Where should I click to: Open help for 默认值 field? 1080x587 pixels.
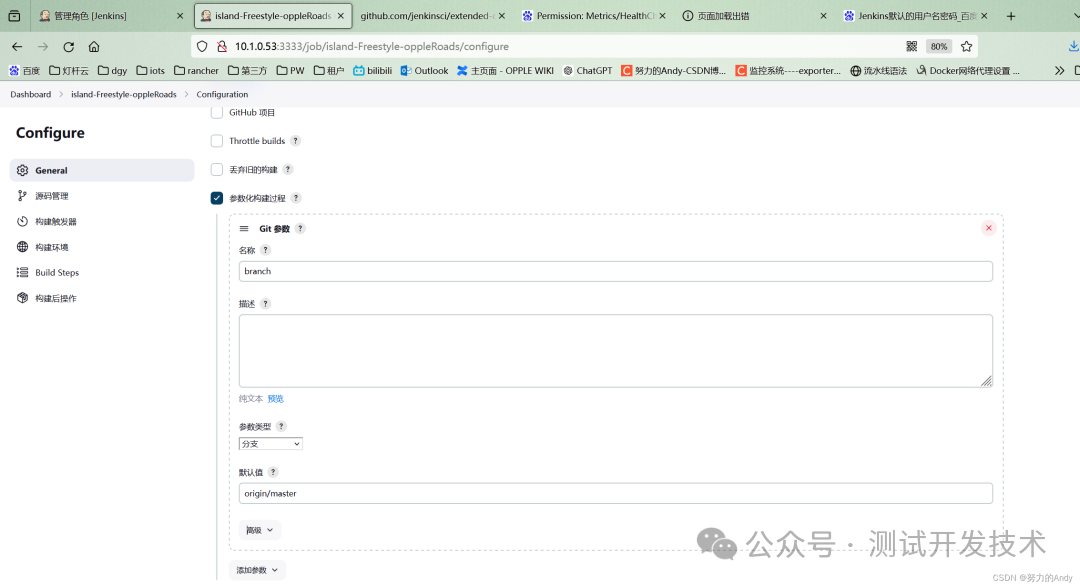273,472
